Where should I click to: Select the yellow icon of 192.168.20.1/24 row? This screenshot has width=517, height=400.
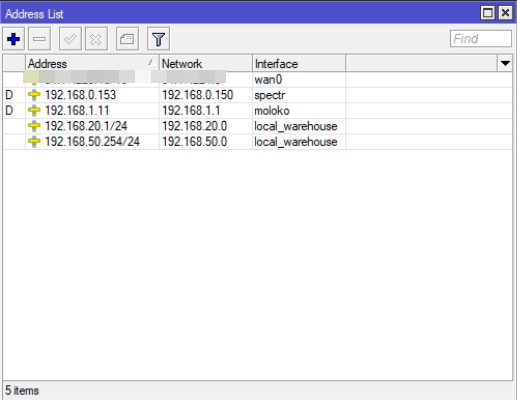34,126
